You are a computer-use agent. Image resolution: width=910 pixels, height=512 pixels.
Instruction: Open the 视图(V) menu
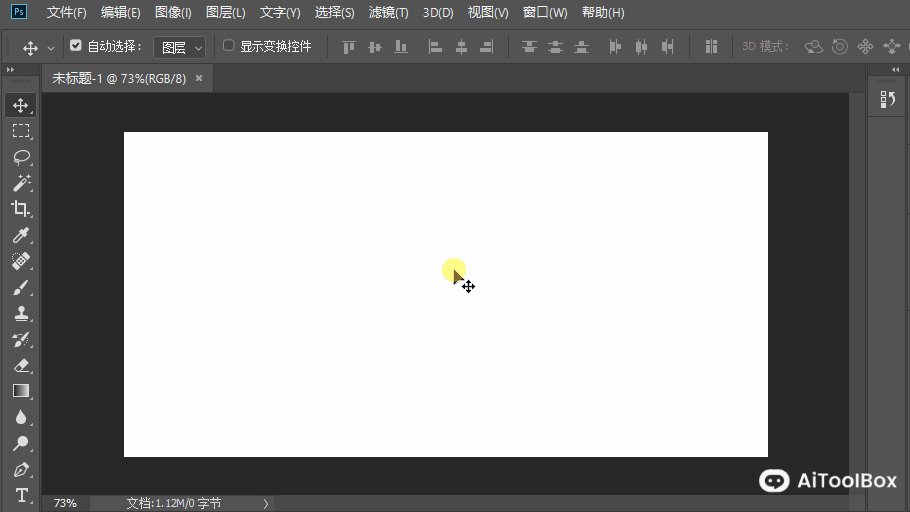point(488,12)
